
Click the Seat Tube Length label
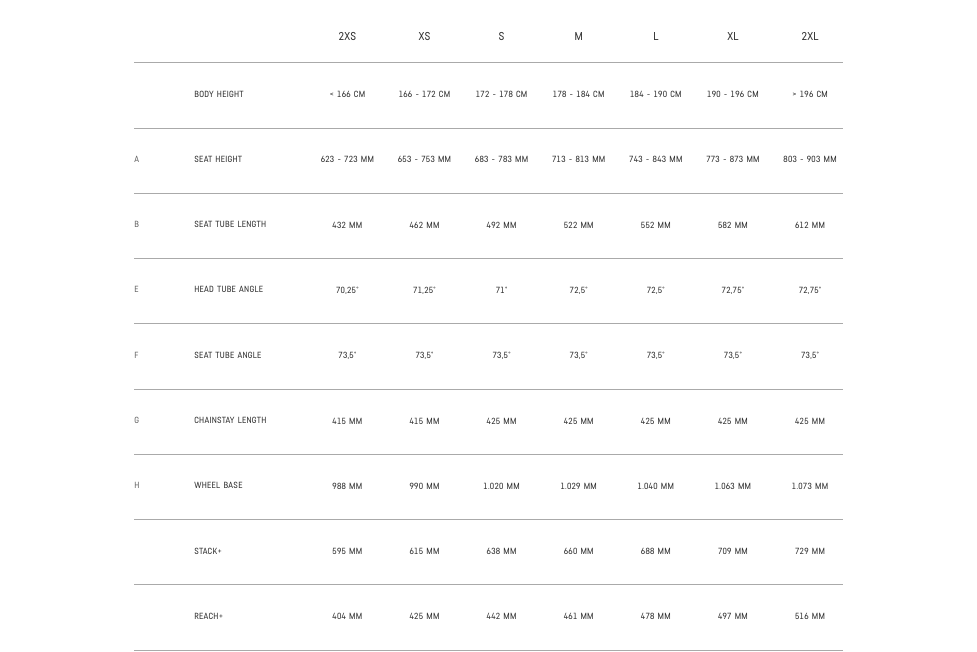tap(230, 224)
